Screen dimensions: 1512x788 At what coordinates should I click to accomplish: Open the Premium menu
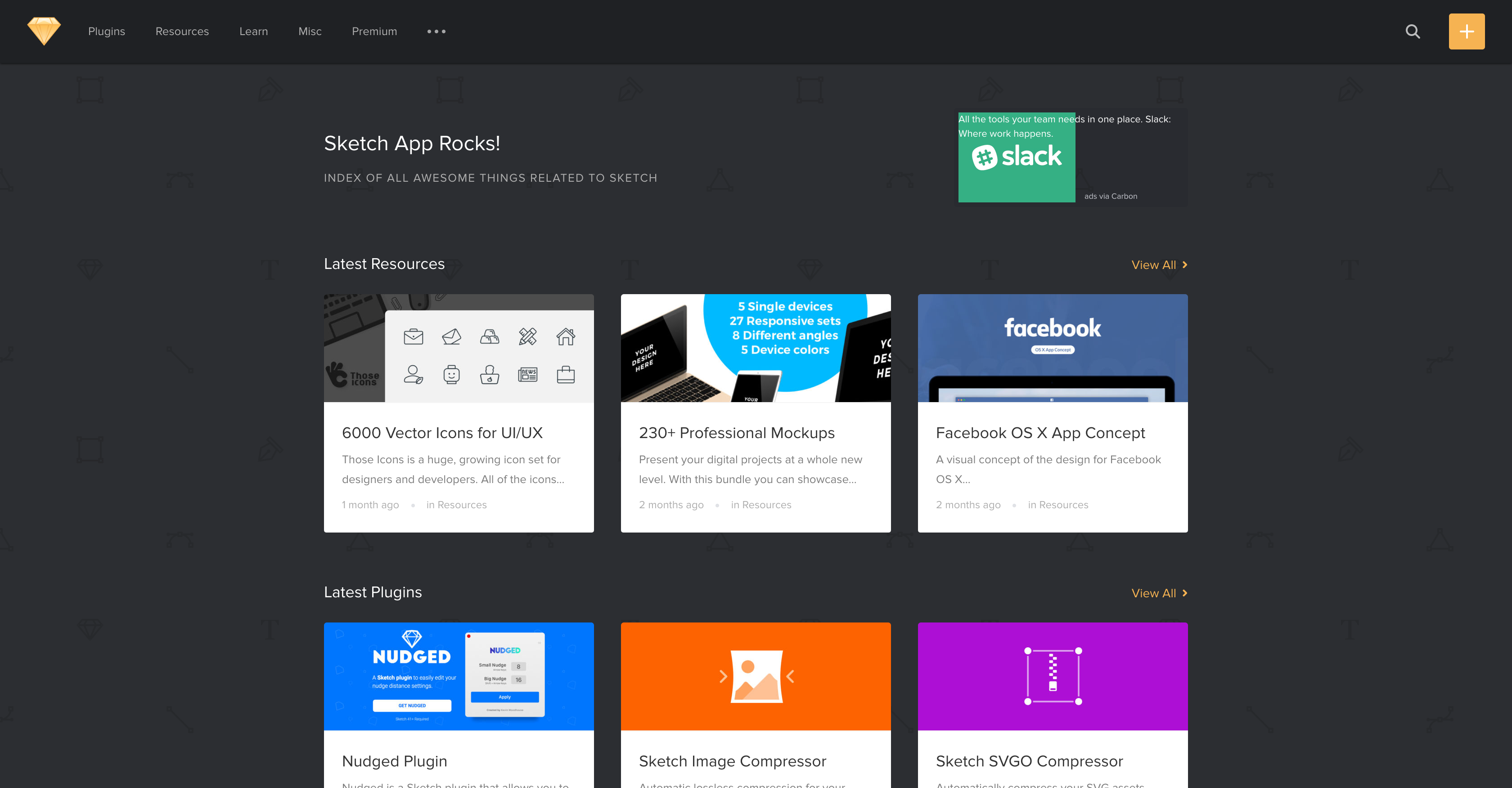click(x=374, y=31)
